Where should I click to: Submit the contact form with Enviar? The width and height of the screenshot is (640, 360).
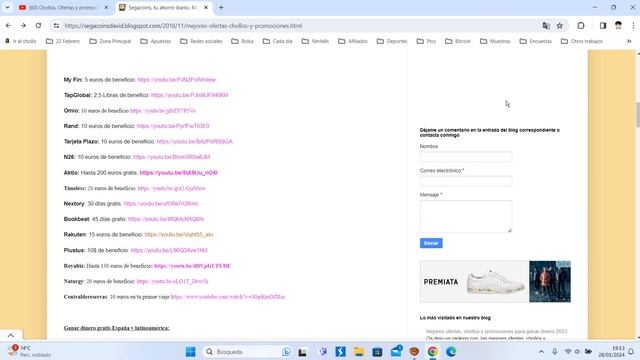(x=431, y=243)
